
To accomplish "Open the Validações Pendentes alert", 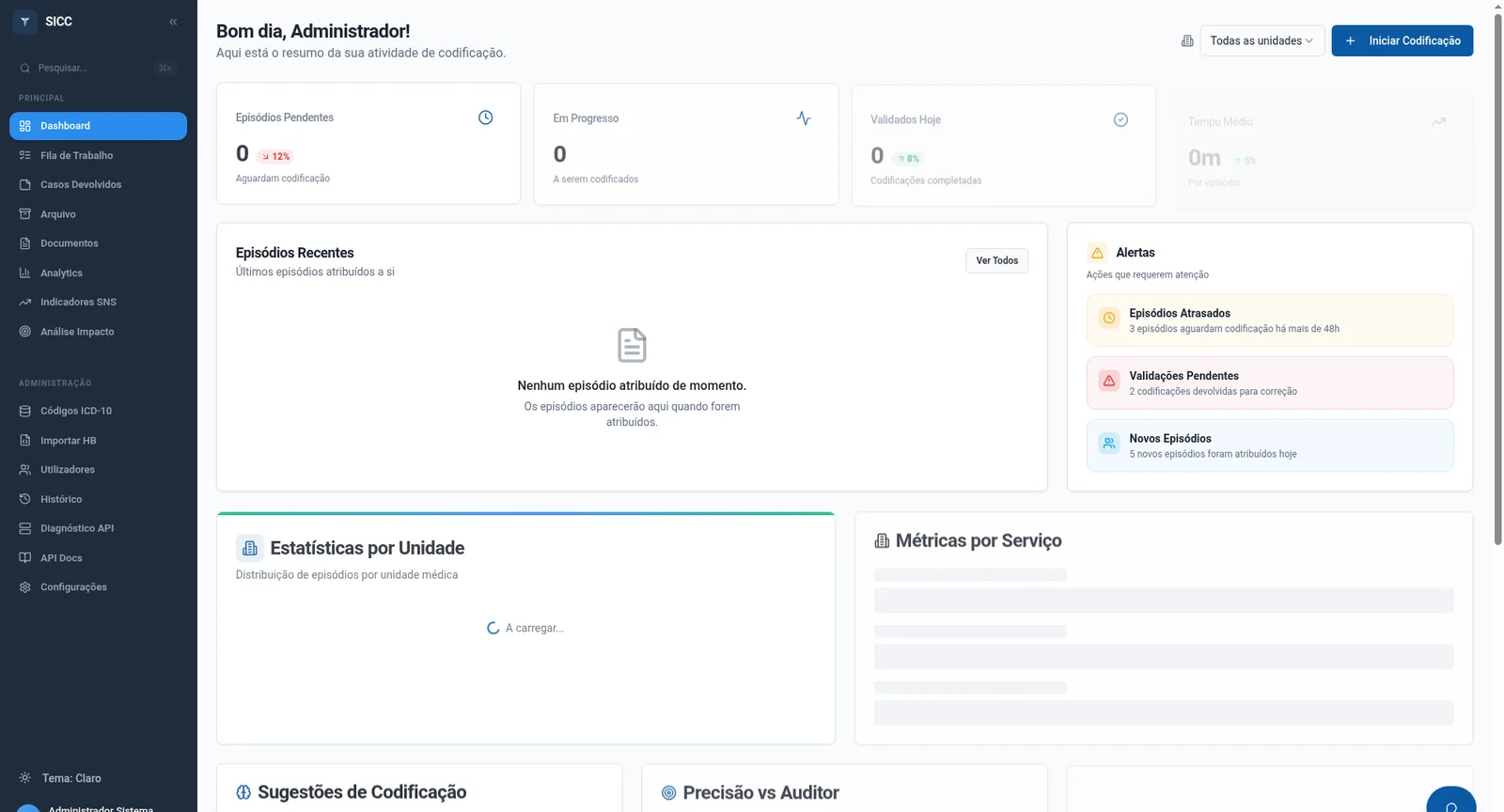I will click(1270, 383).
